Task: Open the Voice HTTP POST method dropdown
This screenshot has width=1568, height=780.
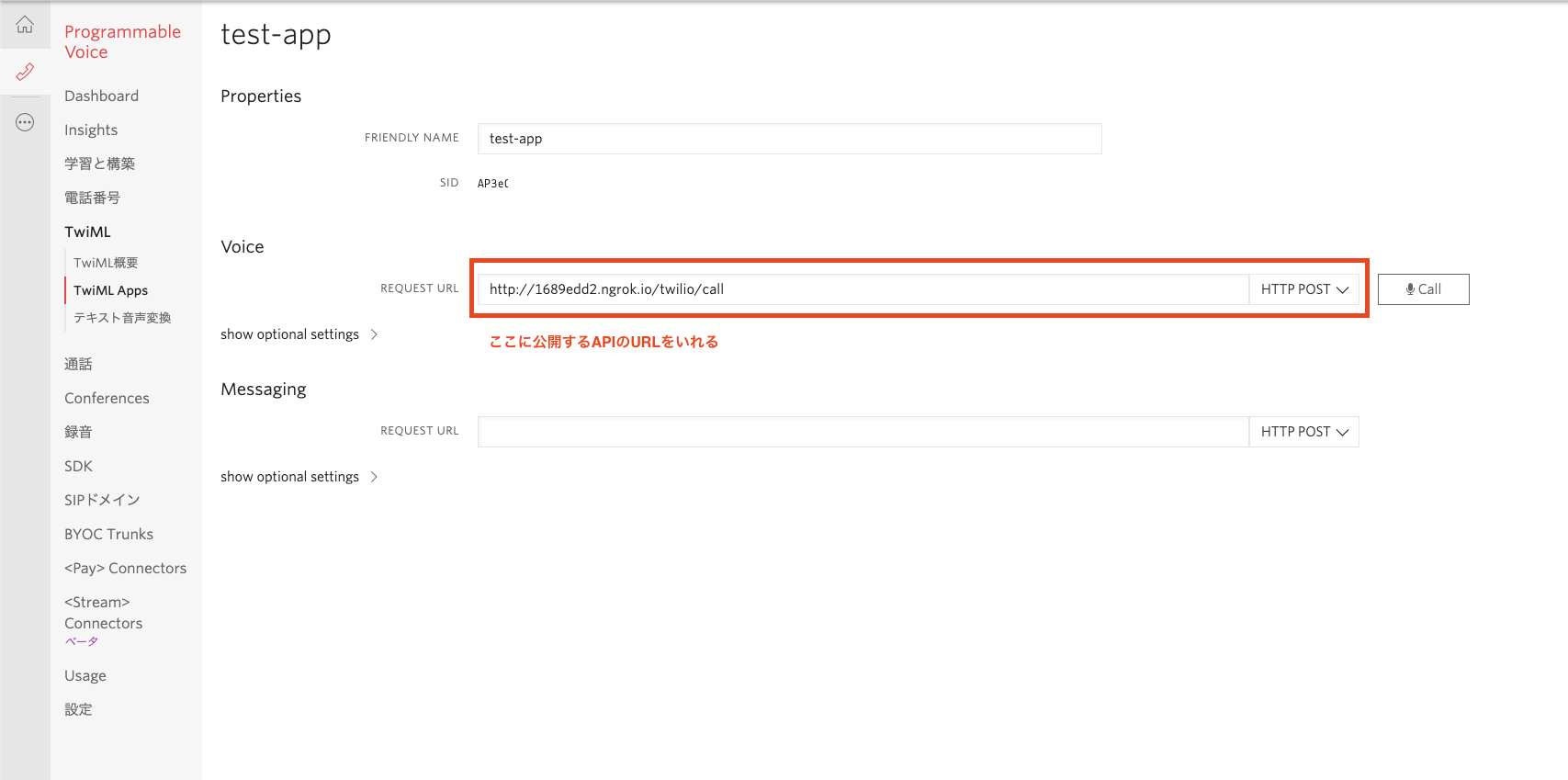Action: (1303, 289)
